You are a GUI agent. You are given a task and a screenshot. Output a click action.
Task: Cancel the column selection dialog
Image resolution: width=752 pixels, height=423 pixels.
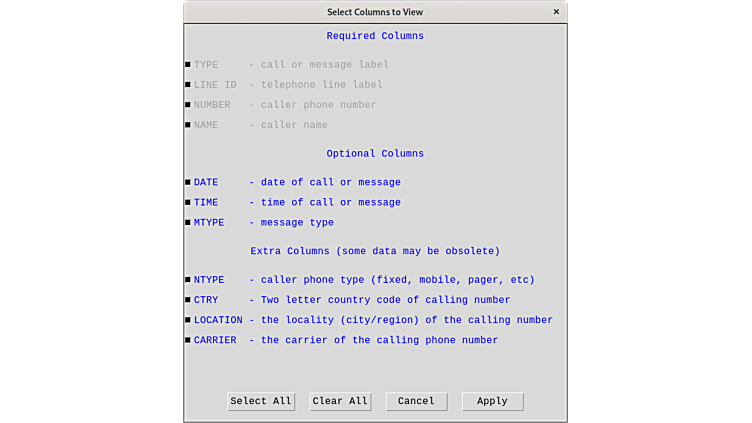[416, 401]
